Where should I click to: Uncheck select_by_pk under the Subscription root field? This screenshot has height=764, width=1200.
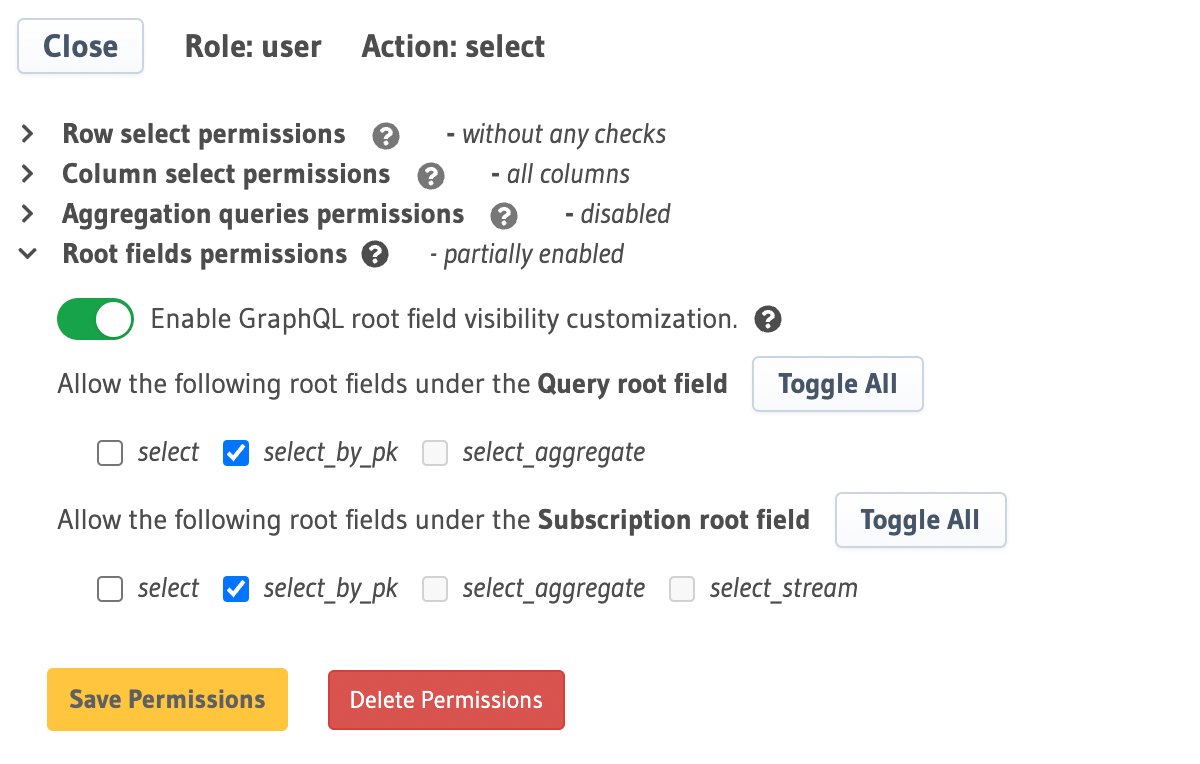pyautogui.click(x=235, y=589)
